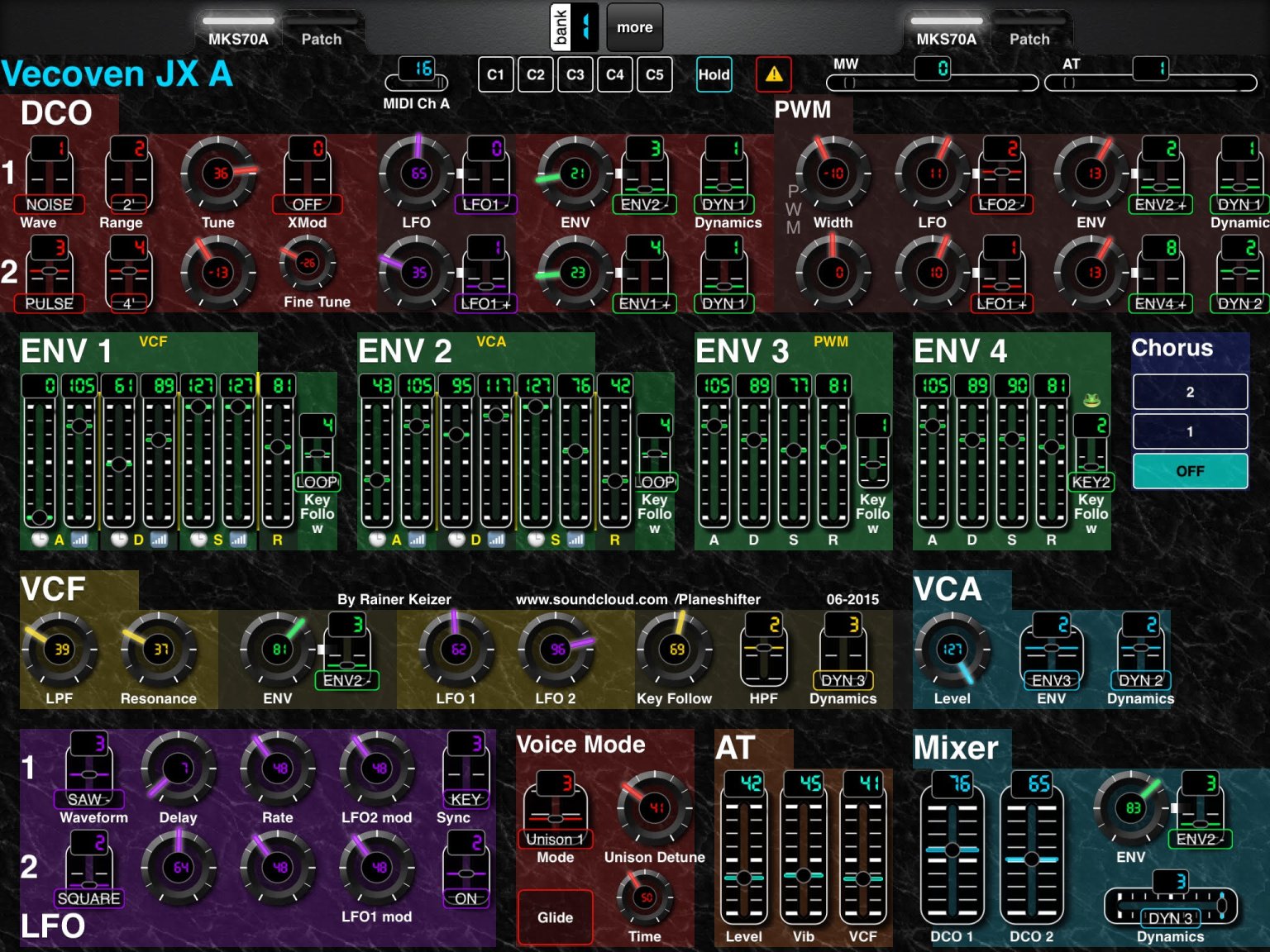This screenshot has height=952, width=1270.
Task: Open the MKS70A tab above the MW slider
Action: point(947,32)
